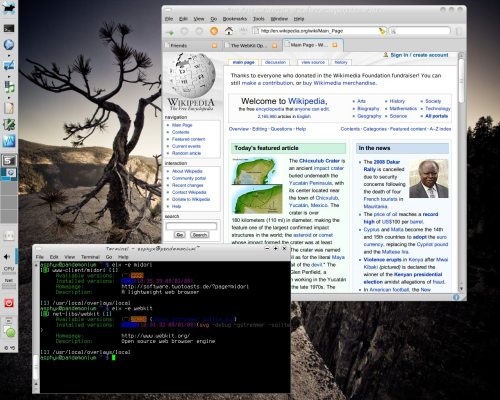500x400 pixels.
Task: Click the browser page vertical scrollbar thumb
Action: (x=462, y=81)
